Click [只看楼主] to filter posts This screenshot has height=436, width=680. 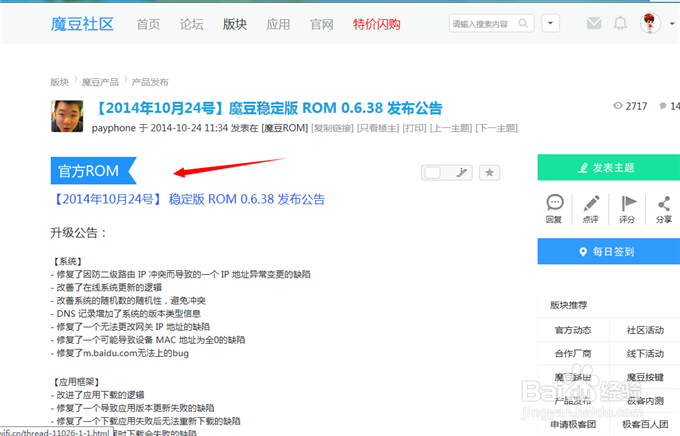tap(378, 128)
